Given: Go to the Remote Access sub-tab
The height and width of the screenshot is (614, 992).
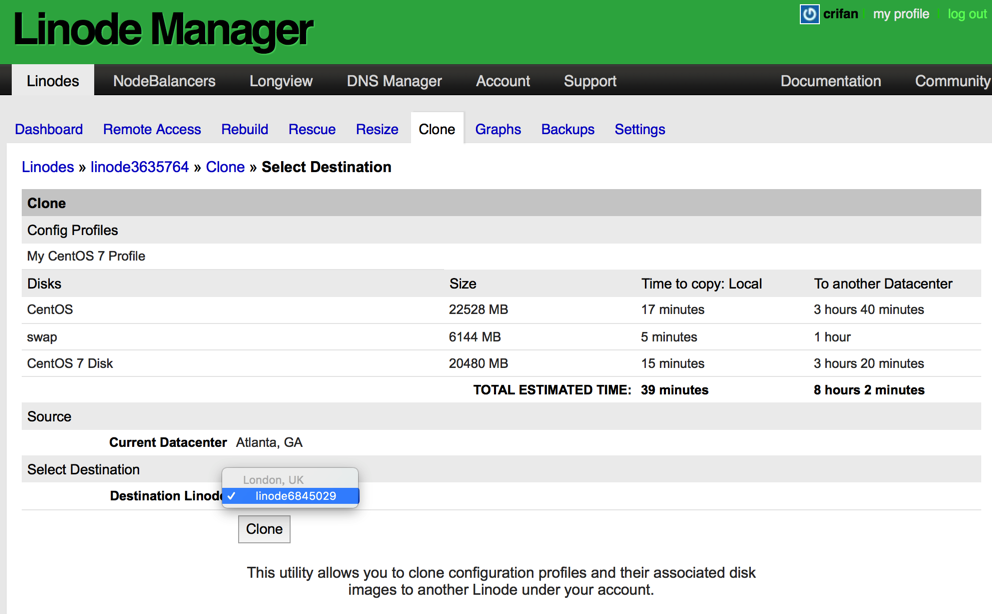Looking at the screenshot, I should point(152,129).
